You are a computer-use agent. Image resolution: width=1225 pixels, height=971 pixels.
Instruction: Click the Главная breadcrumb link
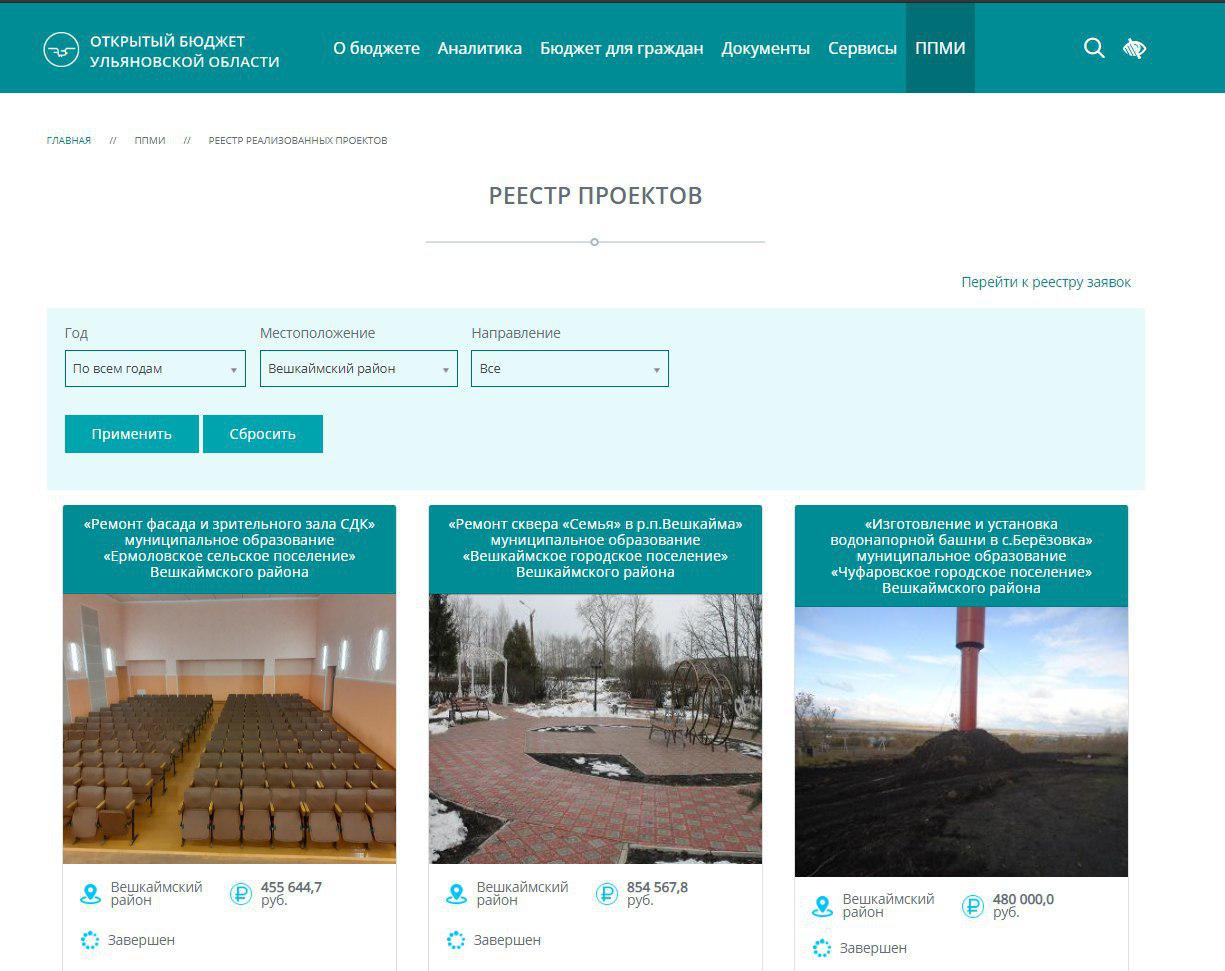[x=69, y=141]
